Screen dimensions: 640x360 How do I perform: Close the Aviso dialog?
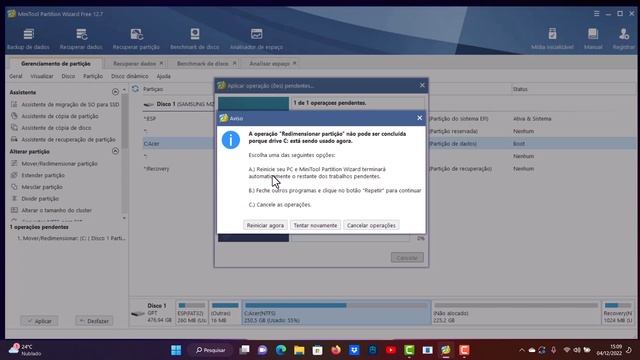click(420, 118)
